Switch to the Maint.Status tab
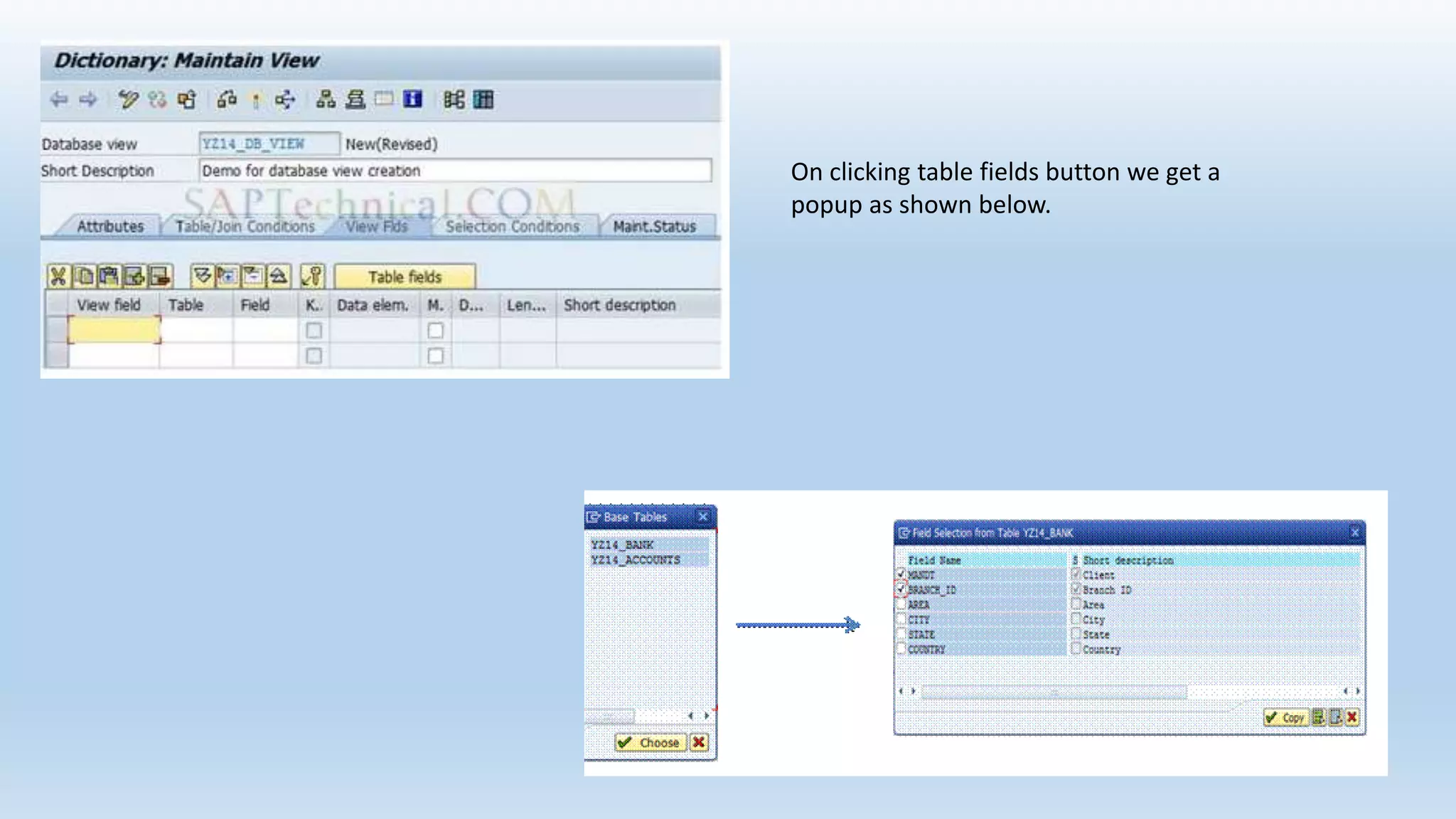 pos(655,226)
